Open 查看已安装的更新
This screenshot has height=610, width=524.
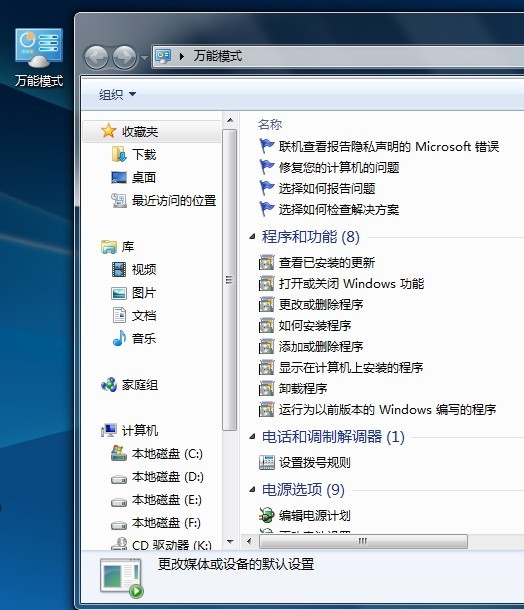[x=327, y=263]
